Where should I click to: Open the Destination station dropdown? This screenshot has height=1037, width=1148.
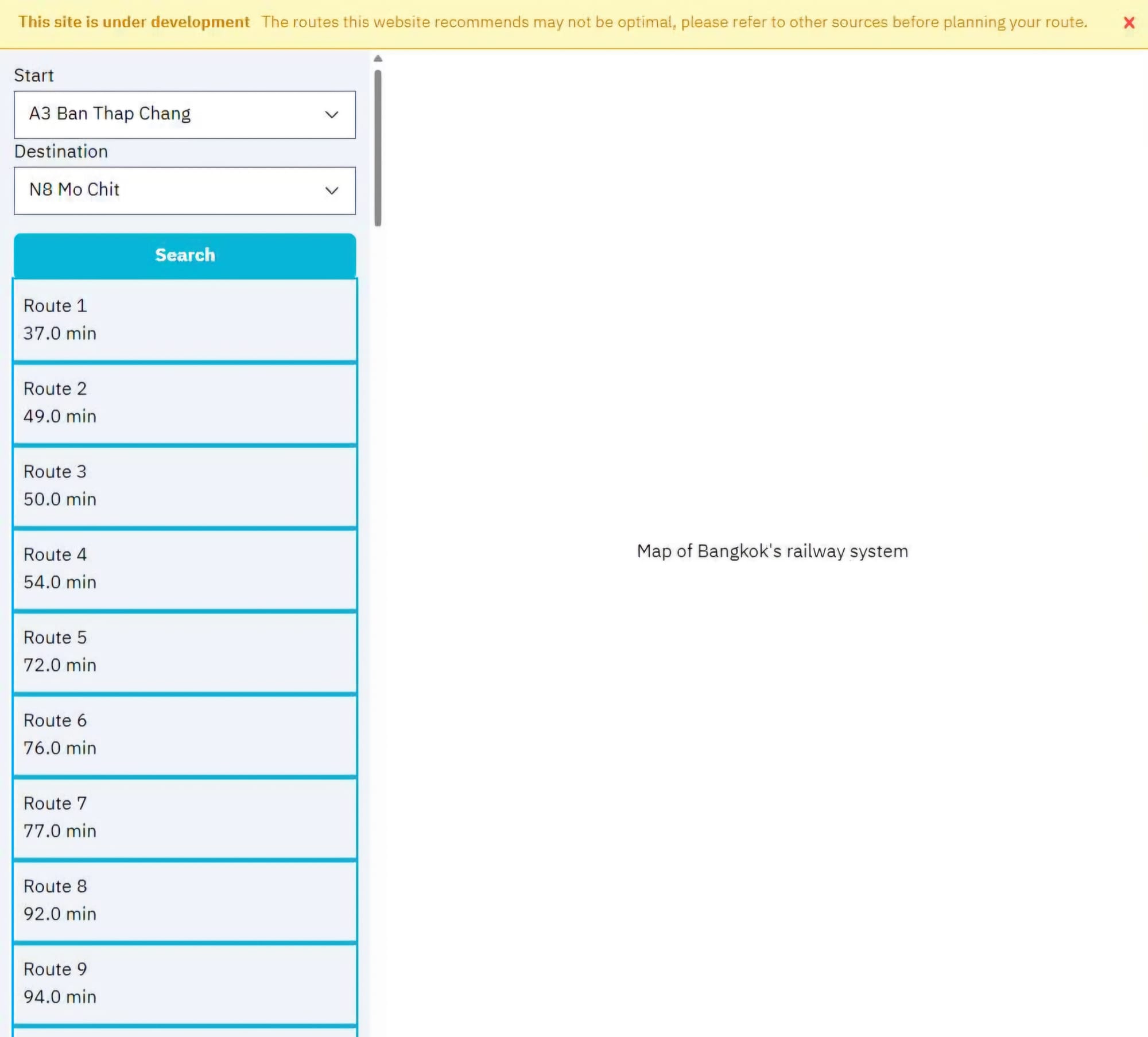pyautogui.click(x=184, y=191)
